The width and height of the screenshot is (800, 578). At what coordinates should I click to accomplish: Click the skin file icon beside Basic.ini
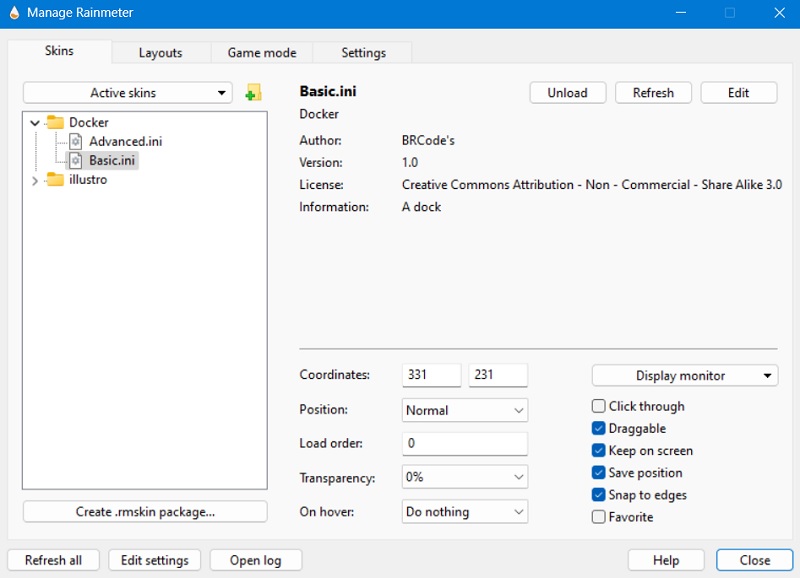(x=75, y=160)
